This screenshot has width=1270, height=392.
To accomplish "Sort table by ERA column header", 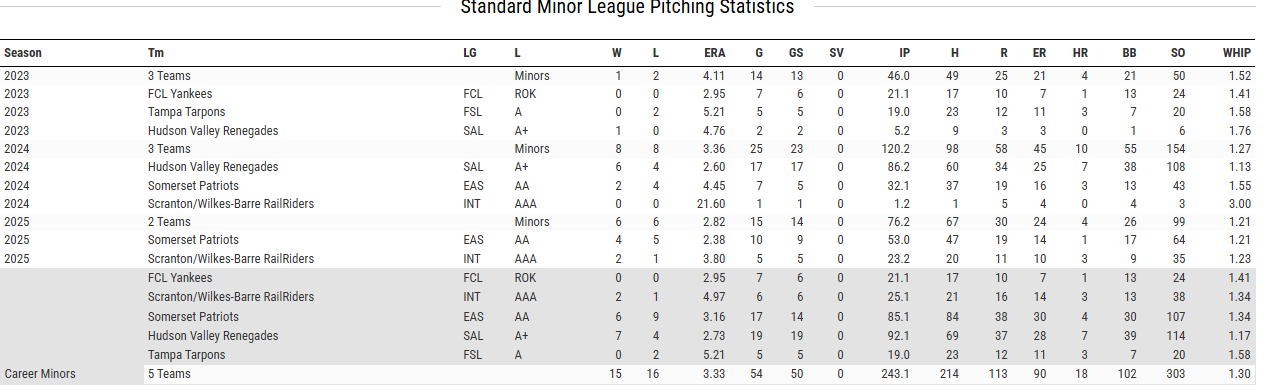I will pos(714,53).
